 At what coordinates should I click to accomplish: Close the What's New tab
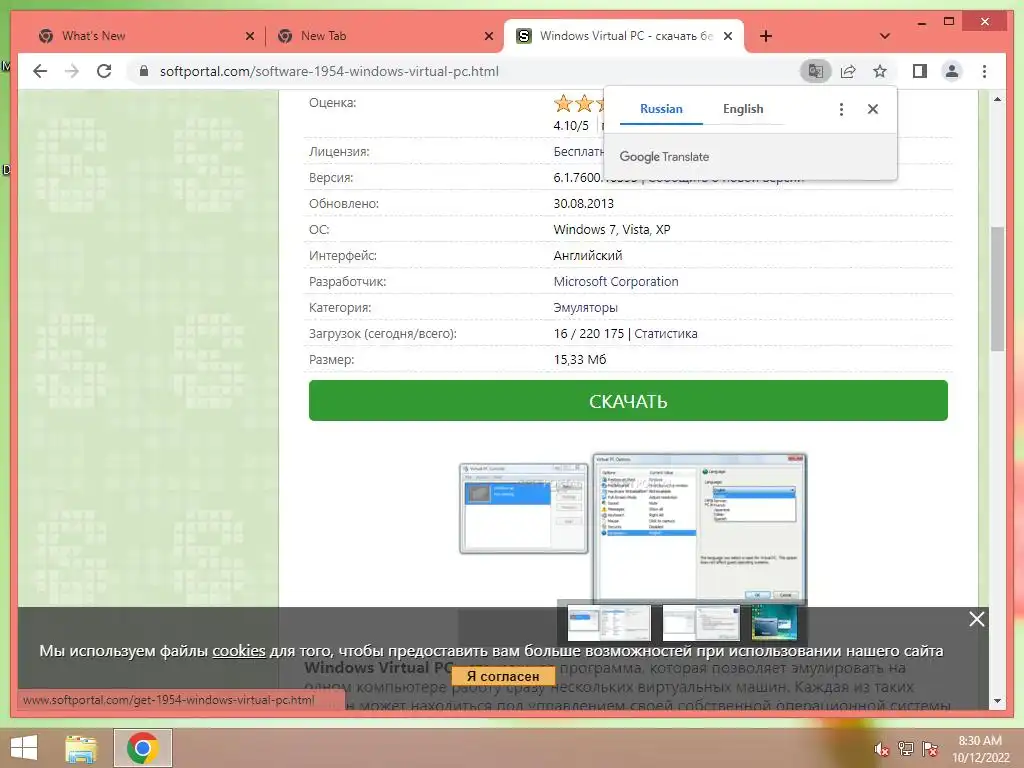pos(249,37)
